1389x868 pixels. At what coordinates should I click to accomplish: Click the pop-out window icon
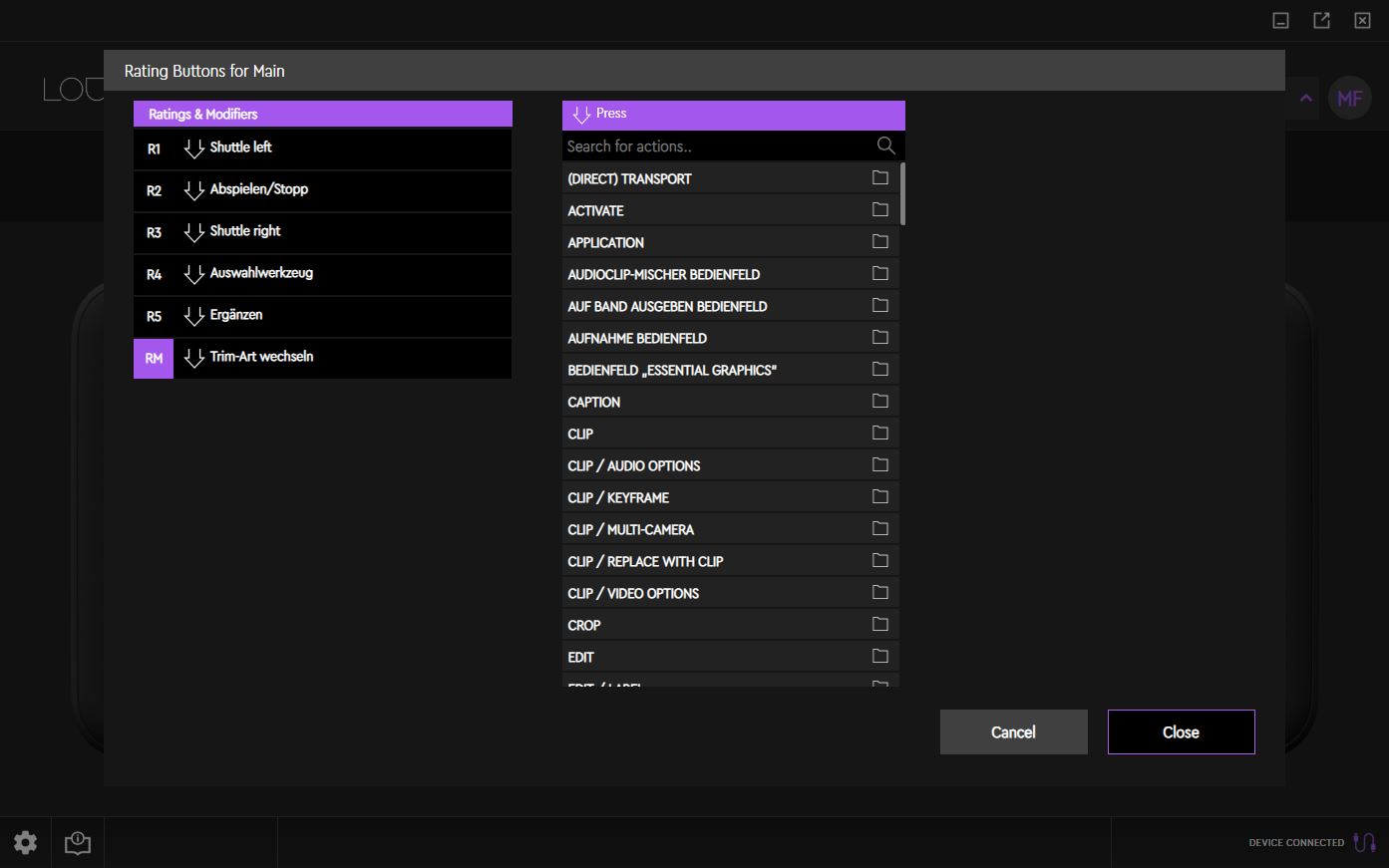[x=1321, y=21]
